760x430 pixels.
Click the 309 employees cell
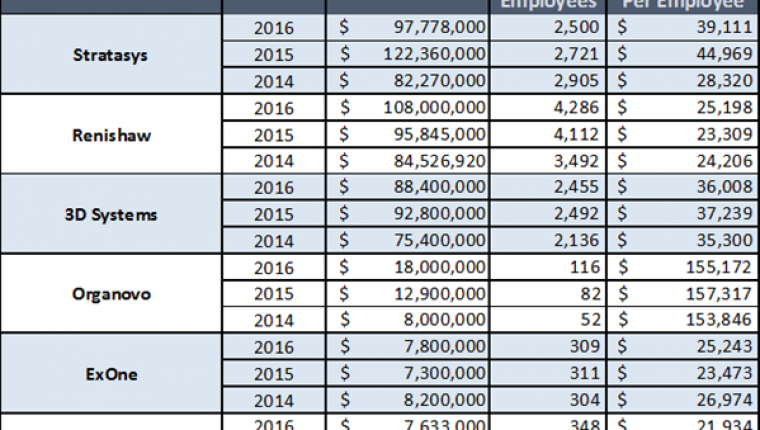click(548, 347)
